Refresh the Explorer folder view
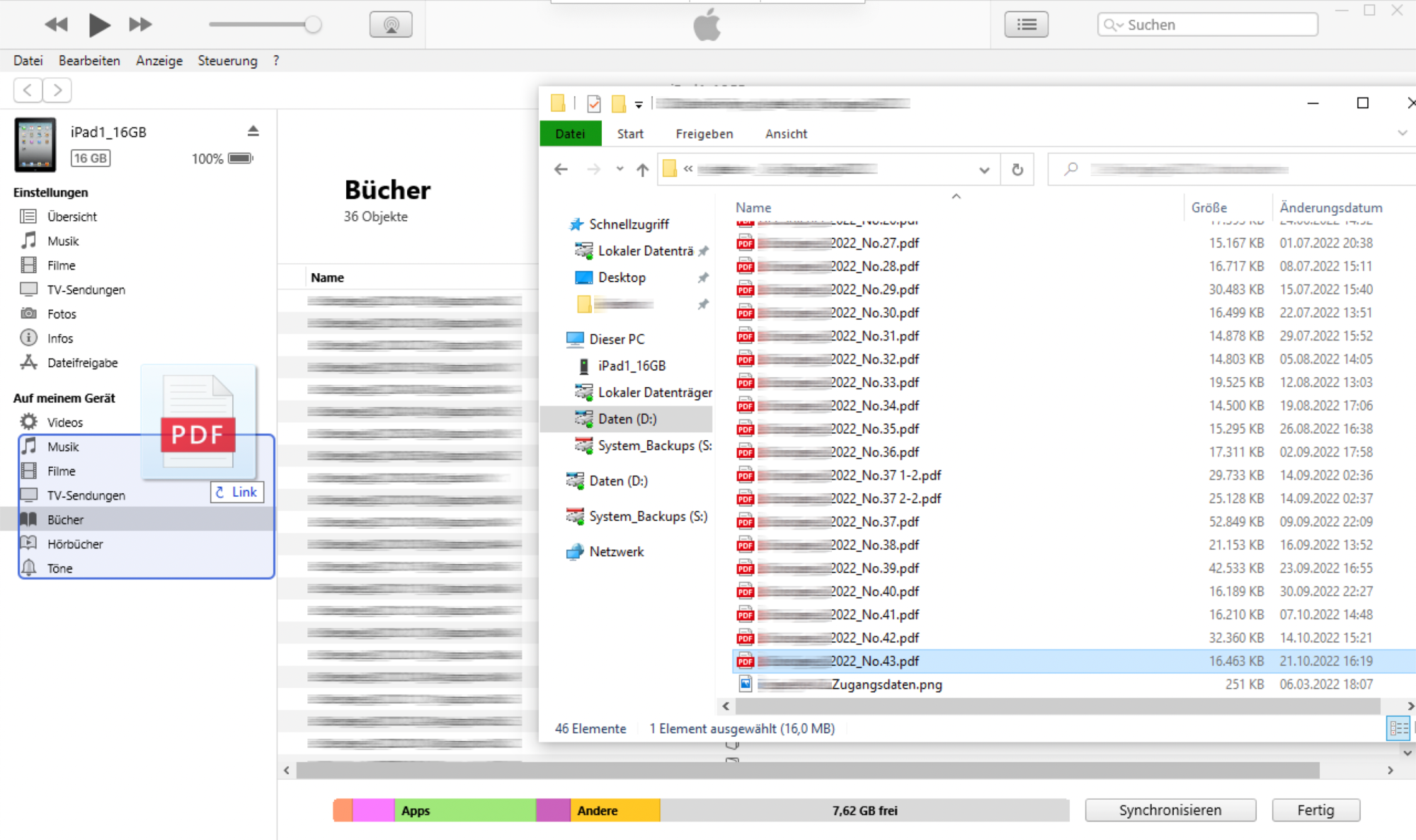 (1017, 169)
